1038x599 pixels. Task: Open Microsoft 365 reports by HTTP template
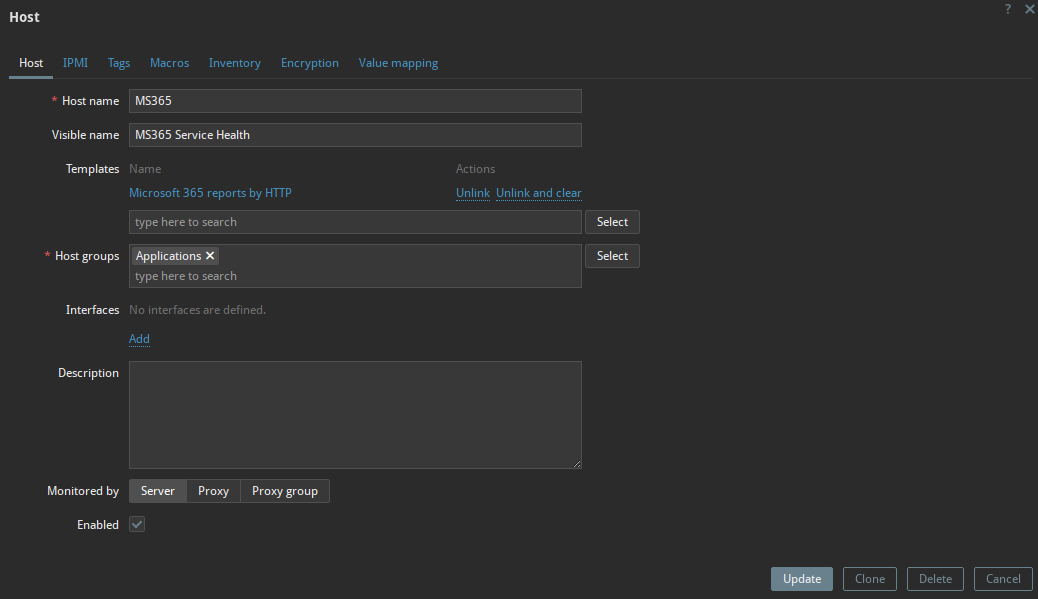[210, 193]
